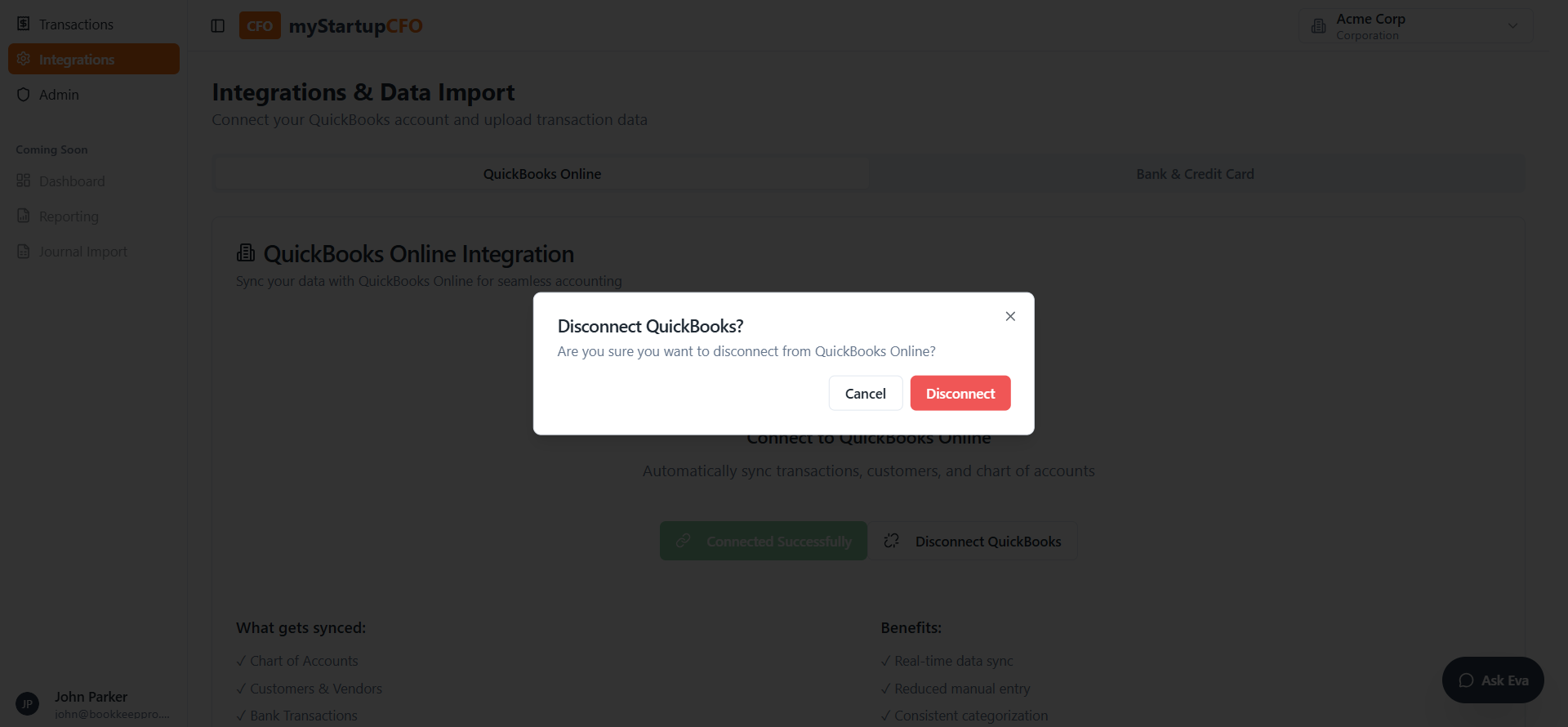Switch to QuickBooks Online tab
This screenshot has width=1568, height=727.
(542, 174)
